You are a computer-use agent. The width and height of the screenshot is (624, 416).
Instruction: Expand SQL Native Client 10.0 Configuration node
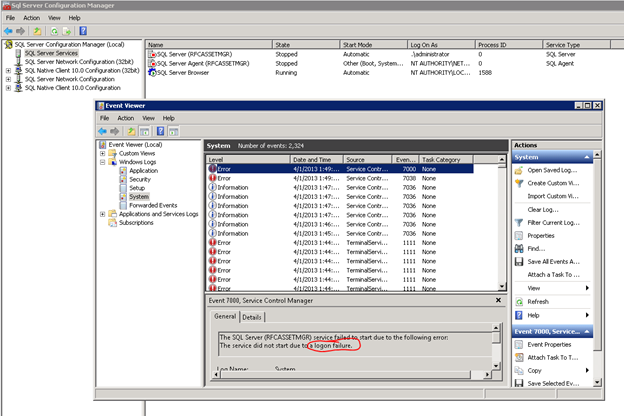tap(8, 88)
